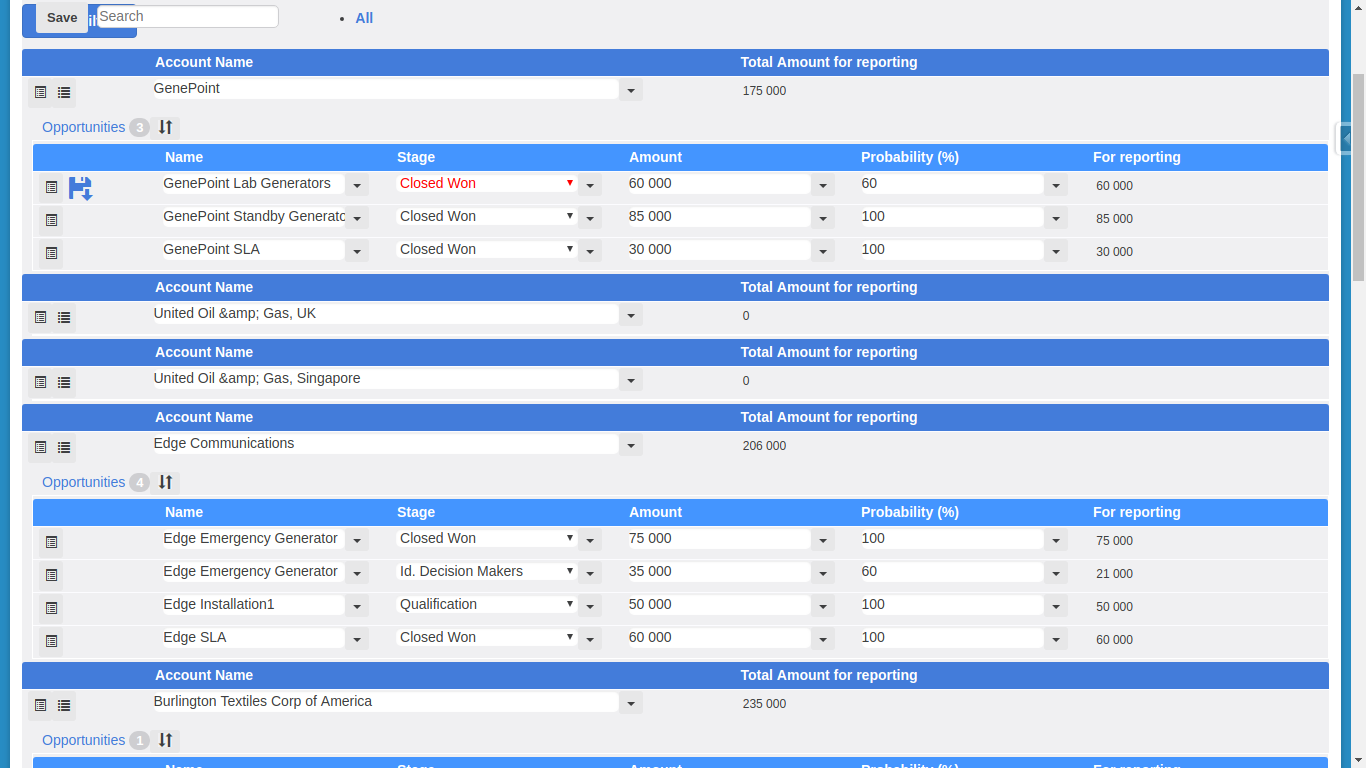Open GenePoint account name dropdown arrow
Screen dimensions: 1366x768
(631, 91)
